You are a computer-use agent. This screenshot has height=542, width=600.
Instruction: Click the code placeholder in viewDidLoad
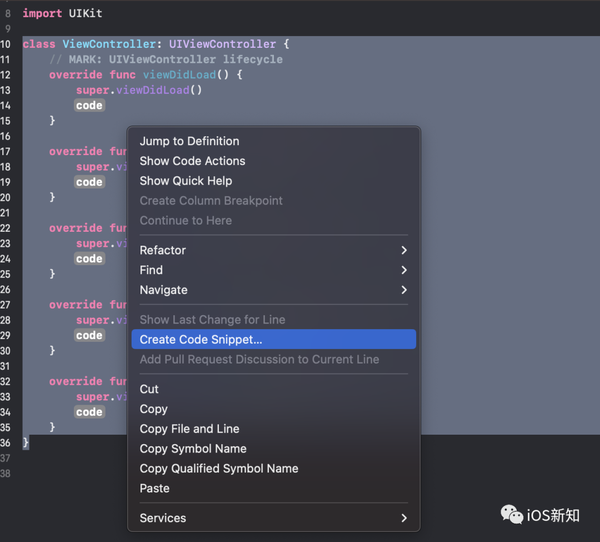(x=89, y=106)
